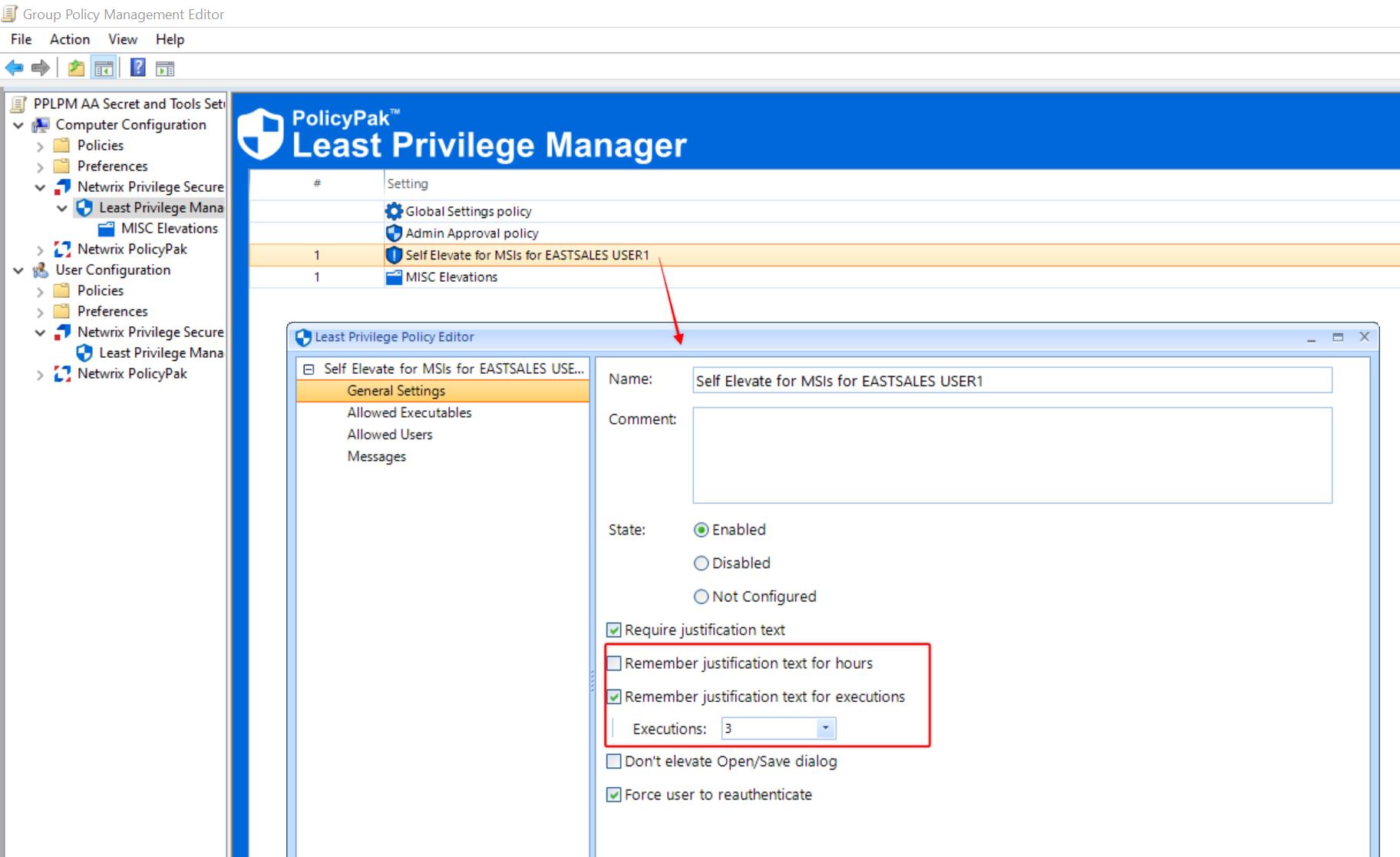Open the Action menu

[69, 39]
